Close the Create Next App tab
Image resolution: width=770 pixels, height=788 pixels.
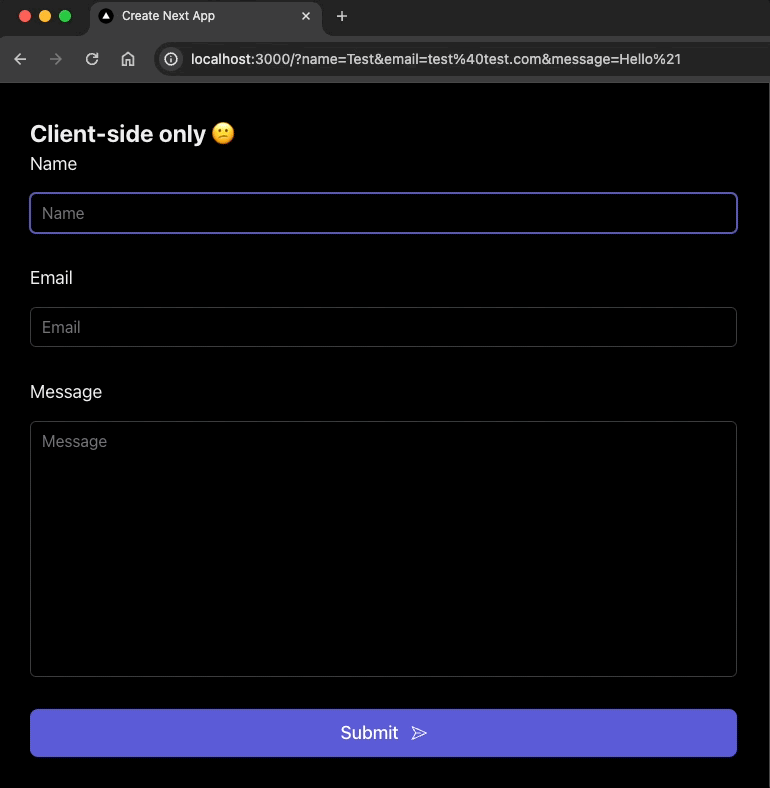306,16
